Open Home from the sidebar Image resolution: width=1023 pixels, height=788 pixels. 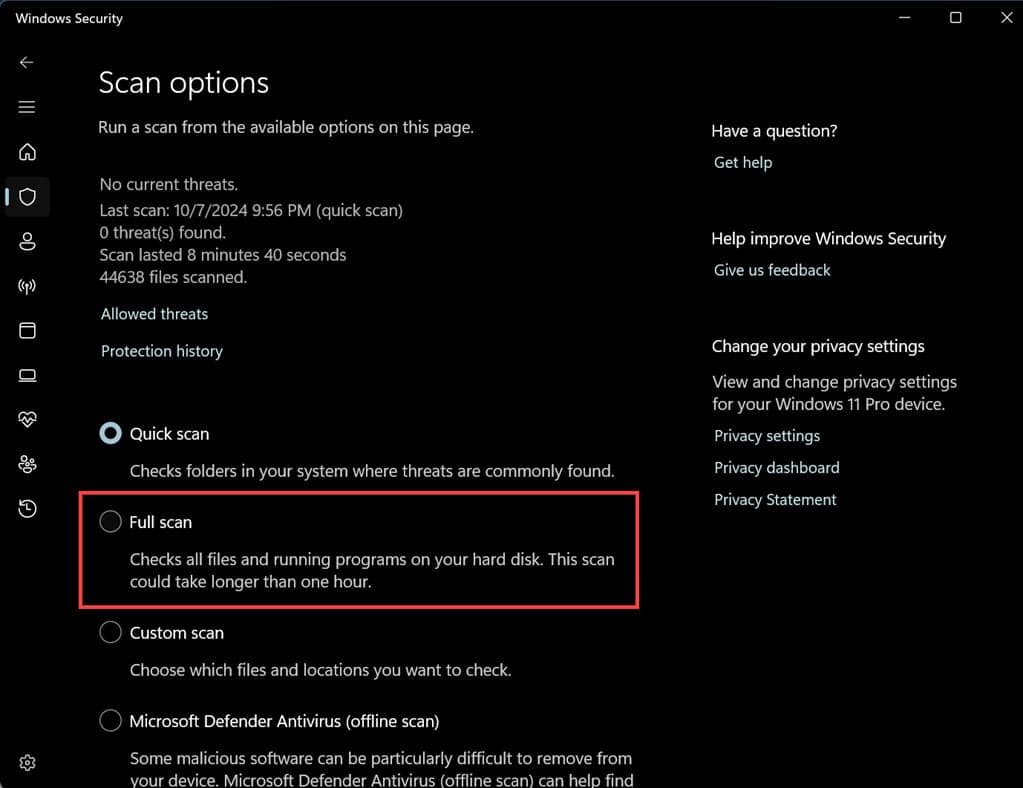[27, 152]
